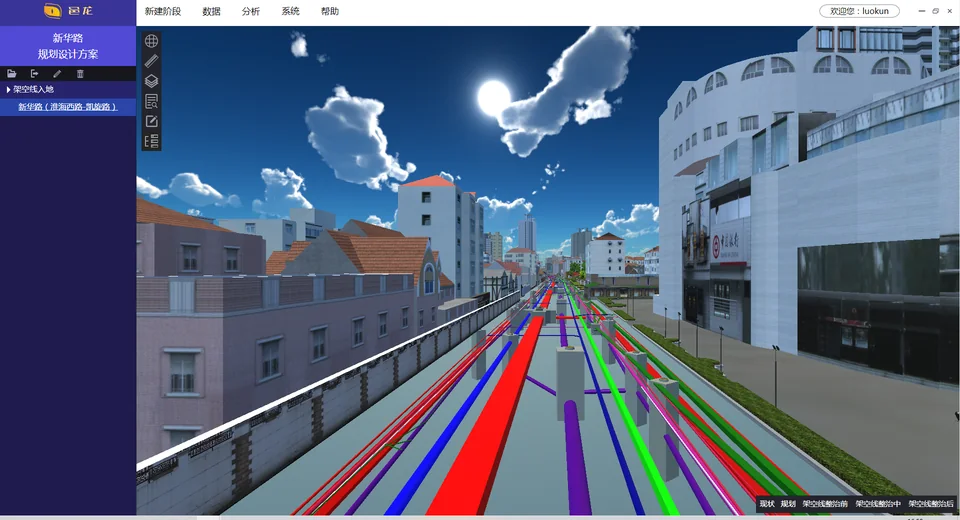Click the query search document icon
Image resolution: width=960 pixels, height=520 pixels.
tap(151, 101)
